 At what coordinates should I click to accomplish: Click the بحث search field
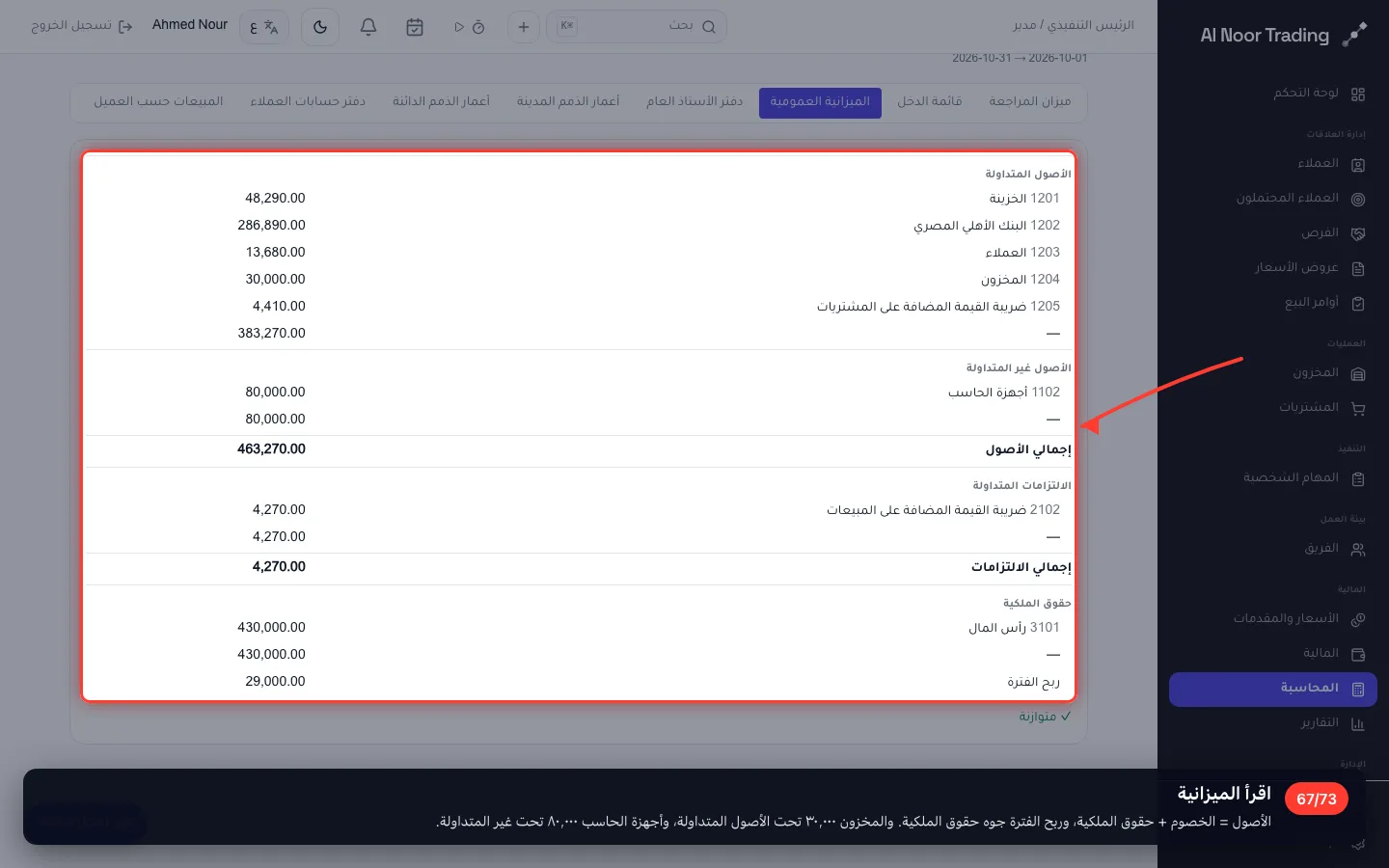coord(637,27)
